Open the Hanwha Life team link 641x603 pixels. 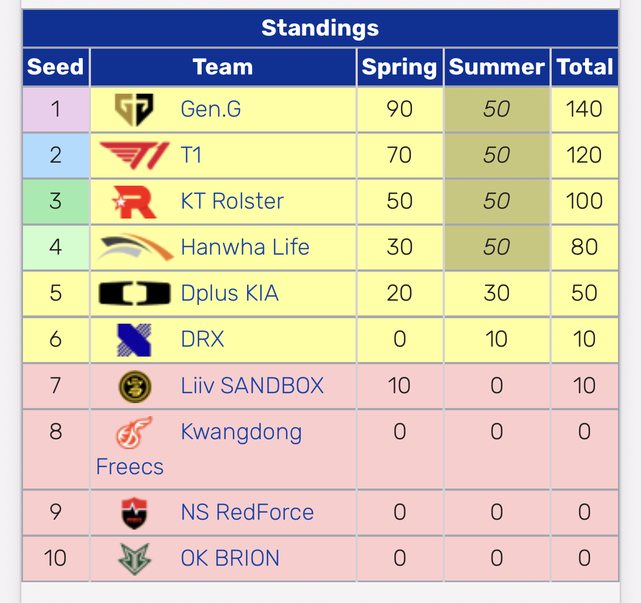coord(245,248)
